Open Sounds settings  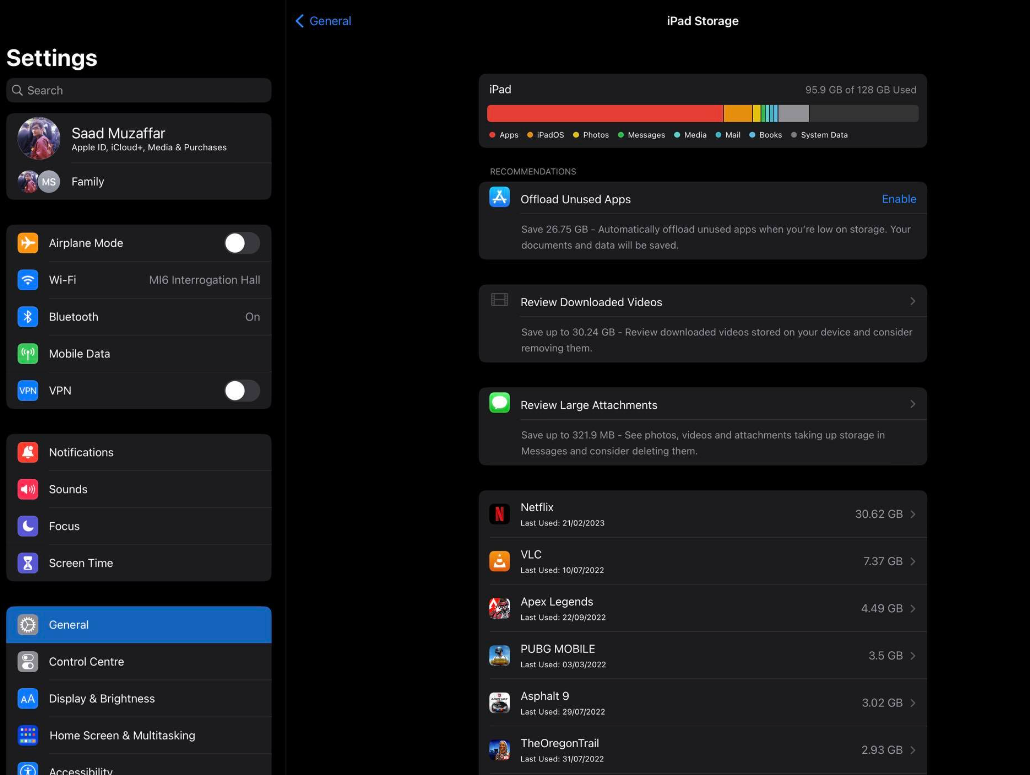pos(139,489)
